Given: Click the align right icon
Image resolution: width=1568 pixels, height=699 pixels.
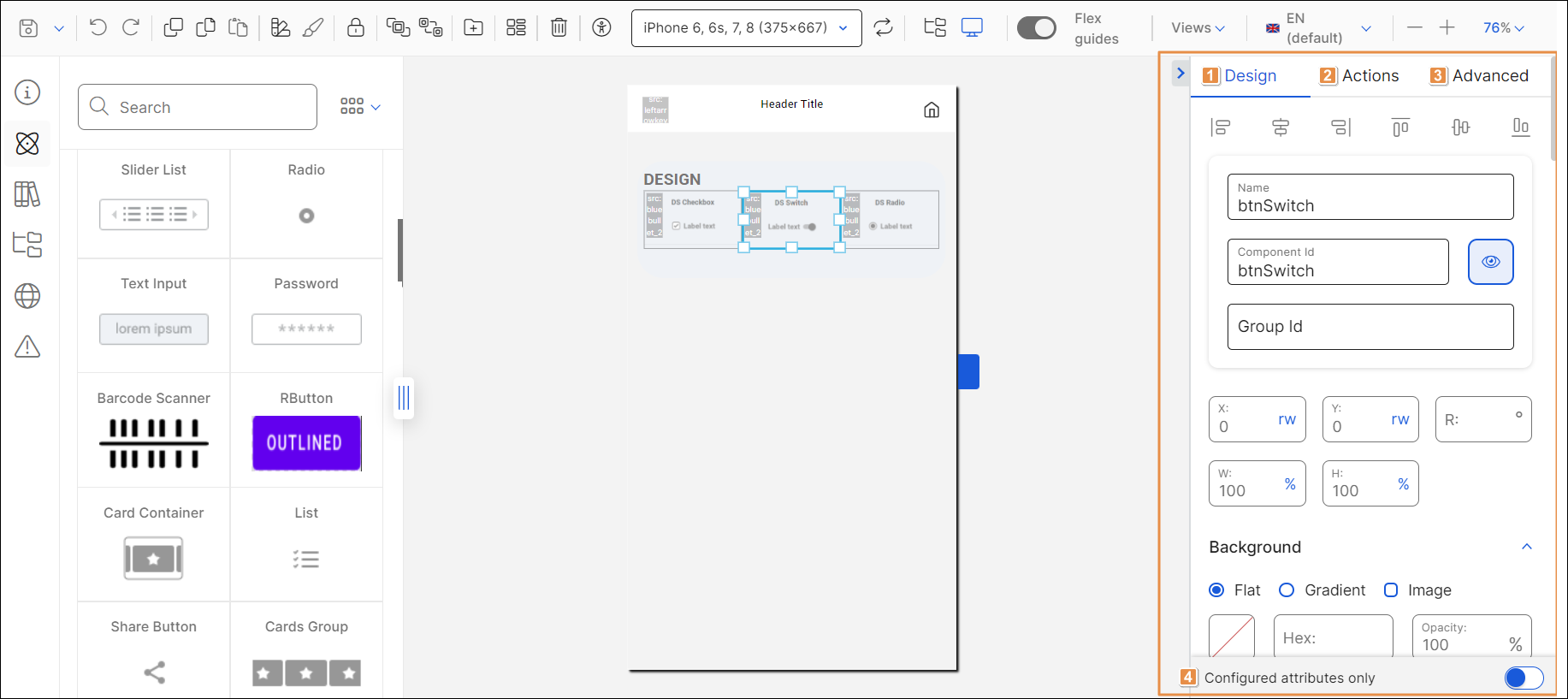Looking at the screenshot, I should 1340,127.
